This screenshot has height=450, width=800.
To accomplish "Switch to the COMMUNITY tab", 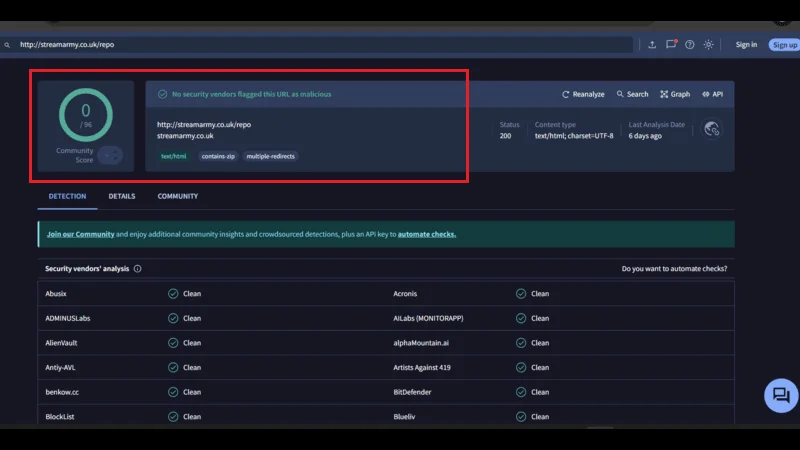I will (178, 196).
